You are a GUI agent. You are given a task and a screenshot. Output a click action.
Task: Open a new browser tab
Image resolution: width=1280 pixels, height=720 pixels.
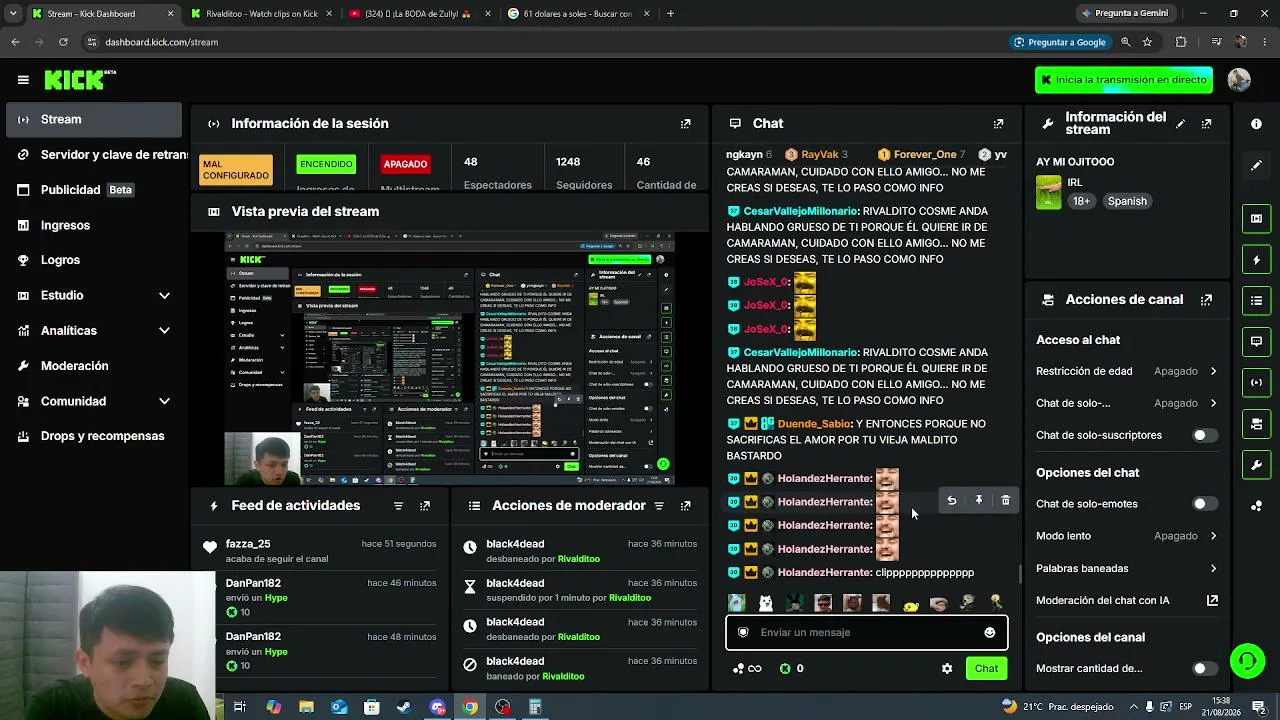click(670, 14)
